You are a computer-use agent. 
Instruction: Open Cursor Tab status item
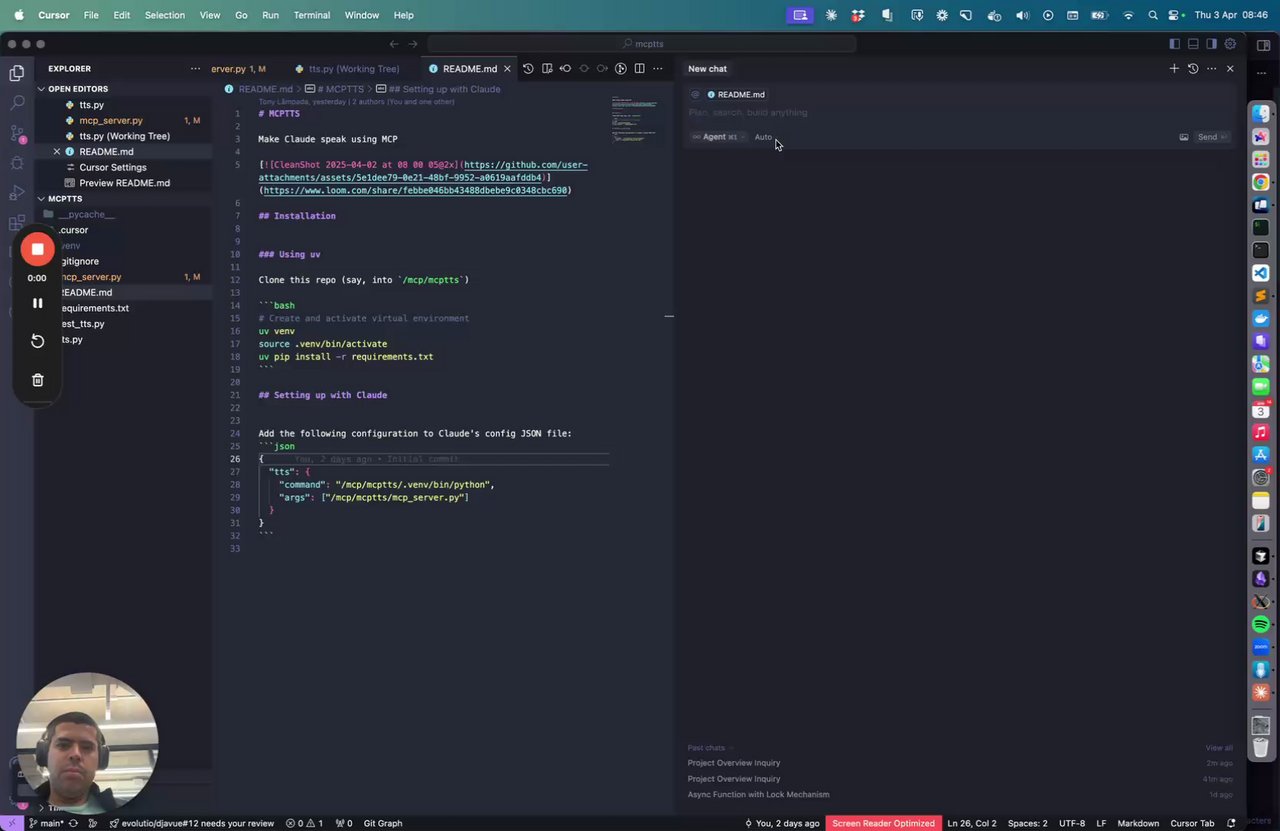pos(1192,823)
